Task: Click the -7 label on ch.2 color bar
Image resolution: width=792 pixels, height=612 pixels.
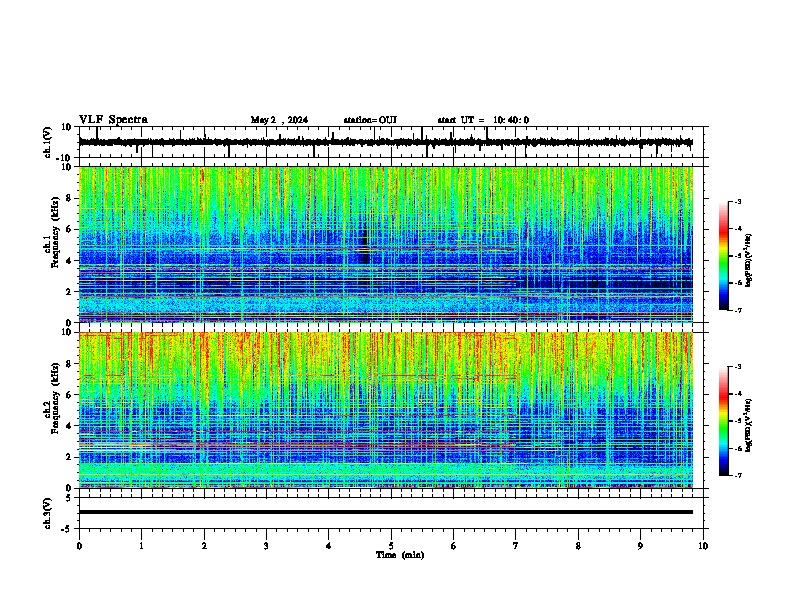Action: [x=738, y=476]
